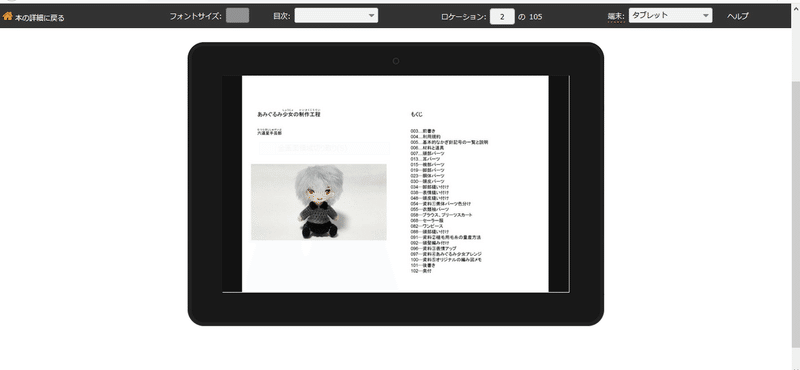Screen dimensions: 800x370
Task: Click the 034 contents line
Action: 430,187
